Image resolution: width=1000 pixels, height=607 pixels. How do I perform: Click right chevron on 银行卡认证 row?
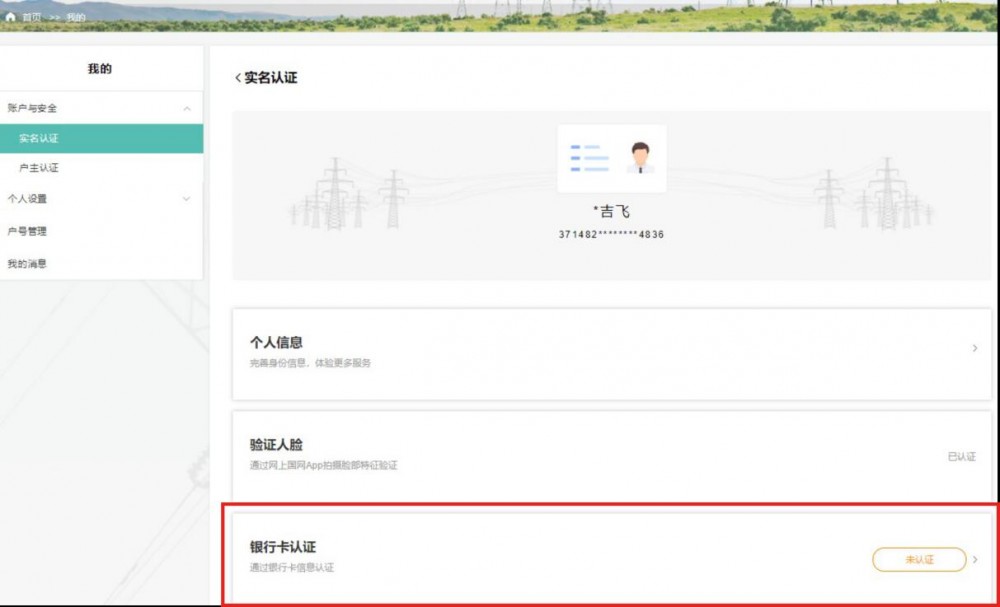[976, 559]
